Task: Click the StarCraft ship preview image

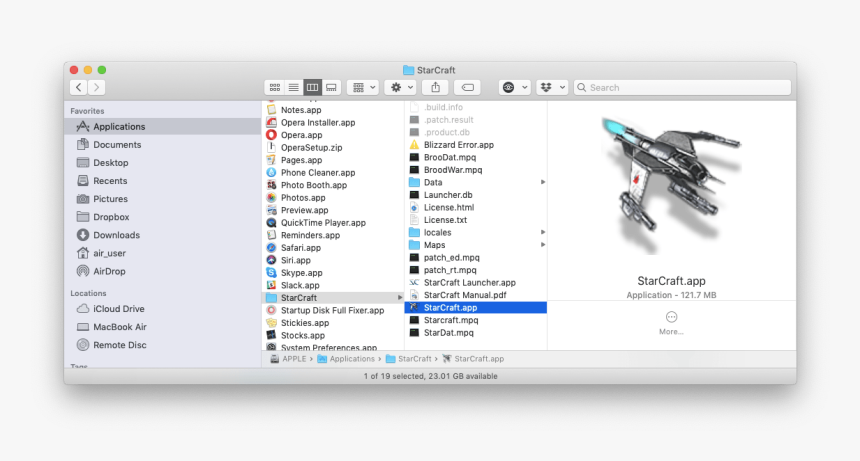Action: click(x=671, y=185)
